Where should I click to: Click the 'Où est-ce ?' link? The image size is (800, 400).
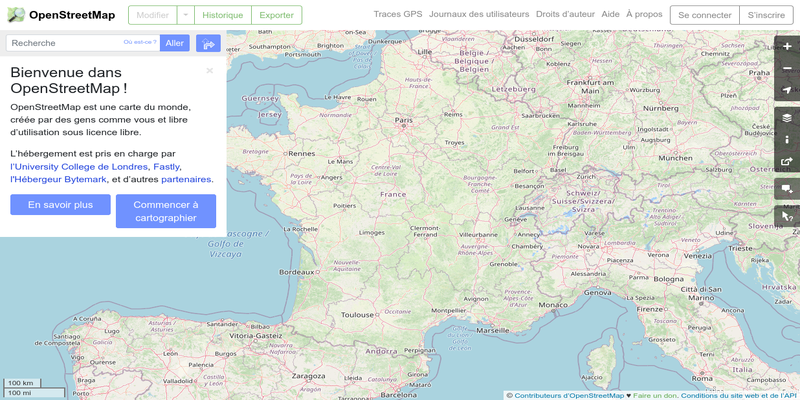[140, 42]
